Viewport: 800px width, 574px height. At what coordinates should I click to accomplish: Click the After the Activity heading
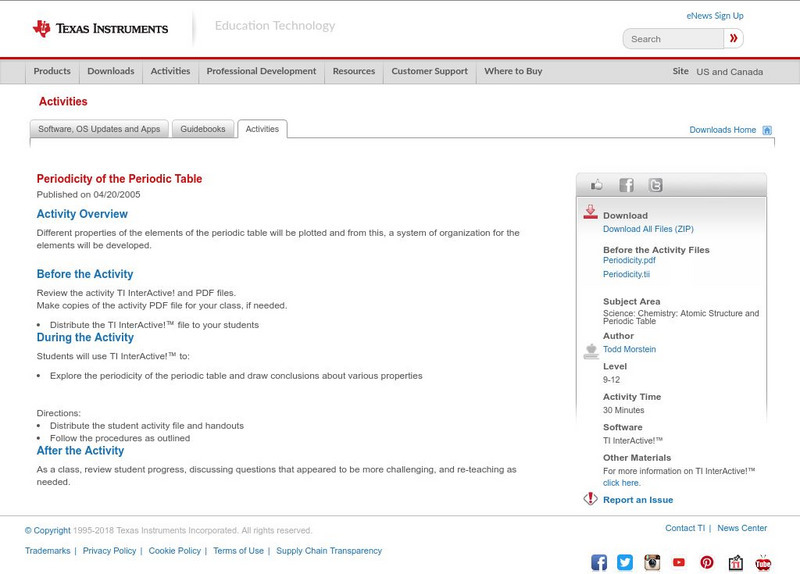pyautogui.click(x=80, y=451)
